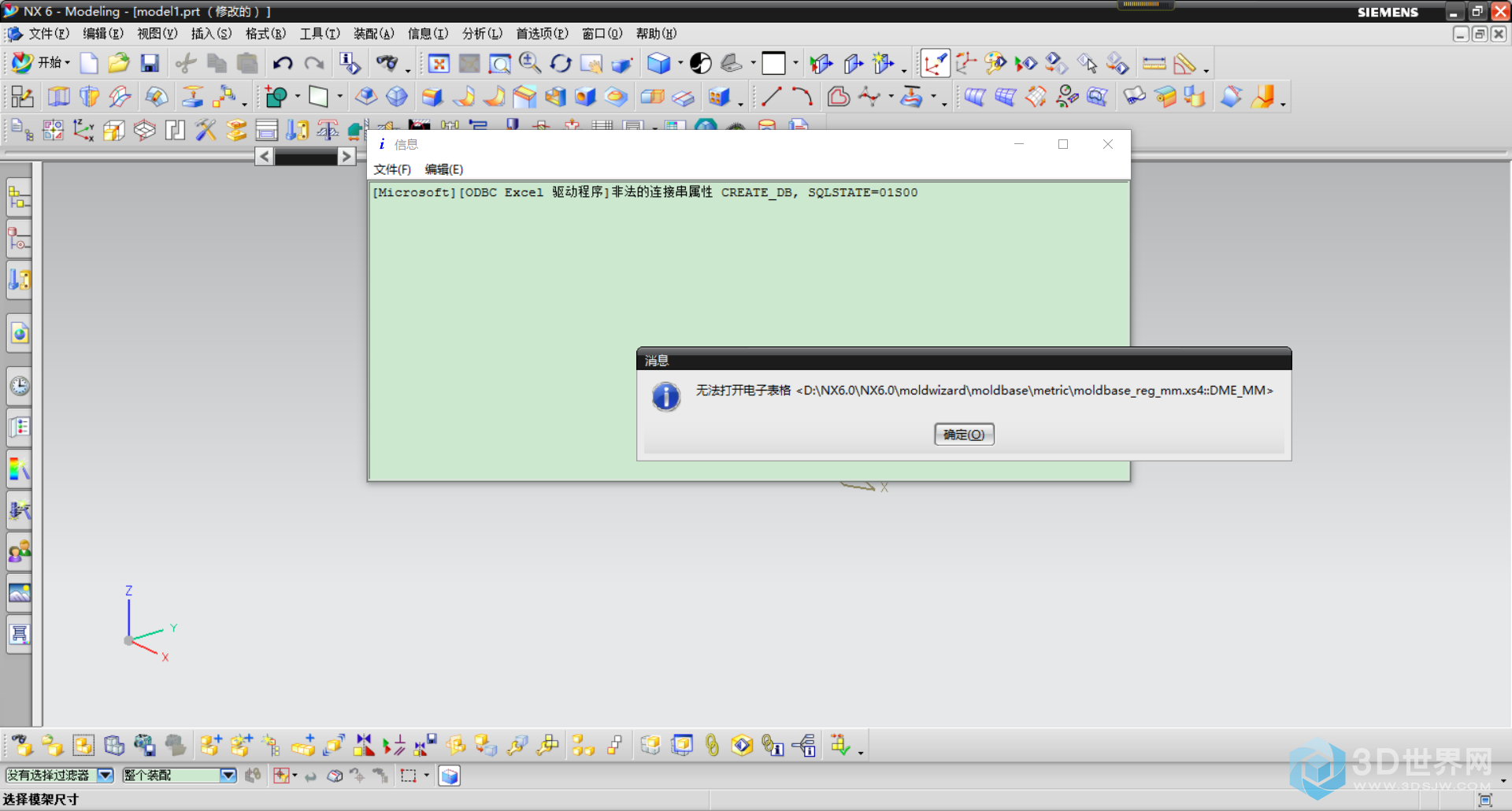Open the Mold CSYS icon in Mold Wizard toolbar
Image resolution: width=1512 pixels, height=811 pixels.
pos(83,130)
